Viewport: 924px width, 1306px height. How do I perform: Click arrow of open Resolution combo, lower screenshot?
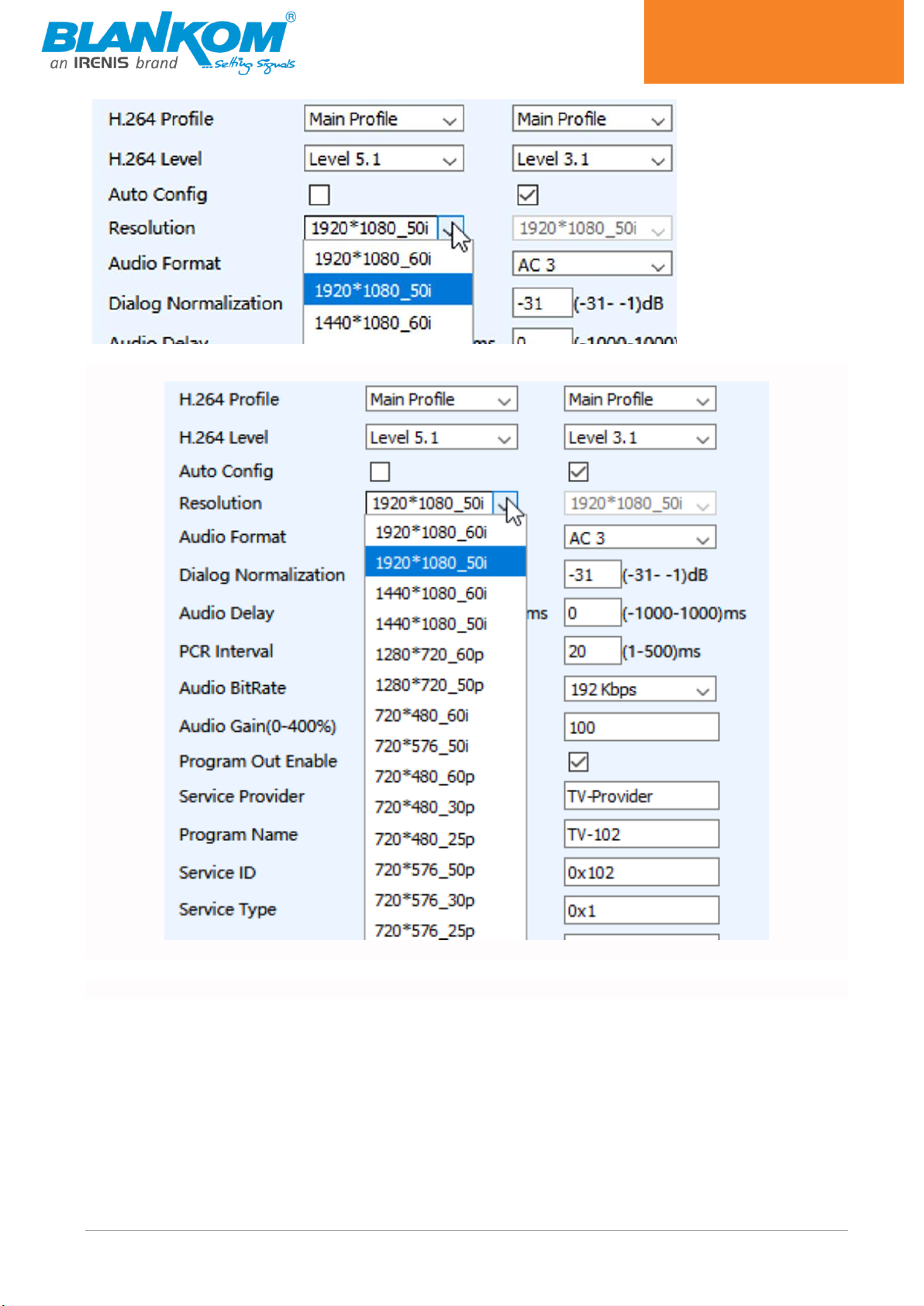505,504
